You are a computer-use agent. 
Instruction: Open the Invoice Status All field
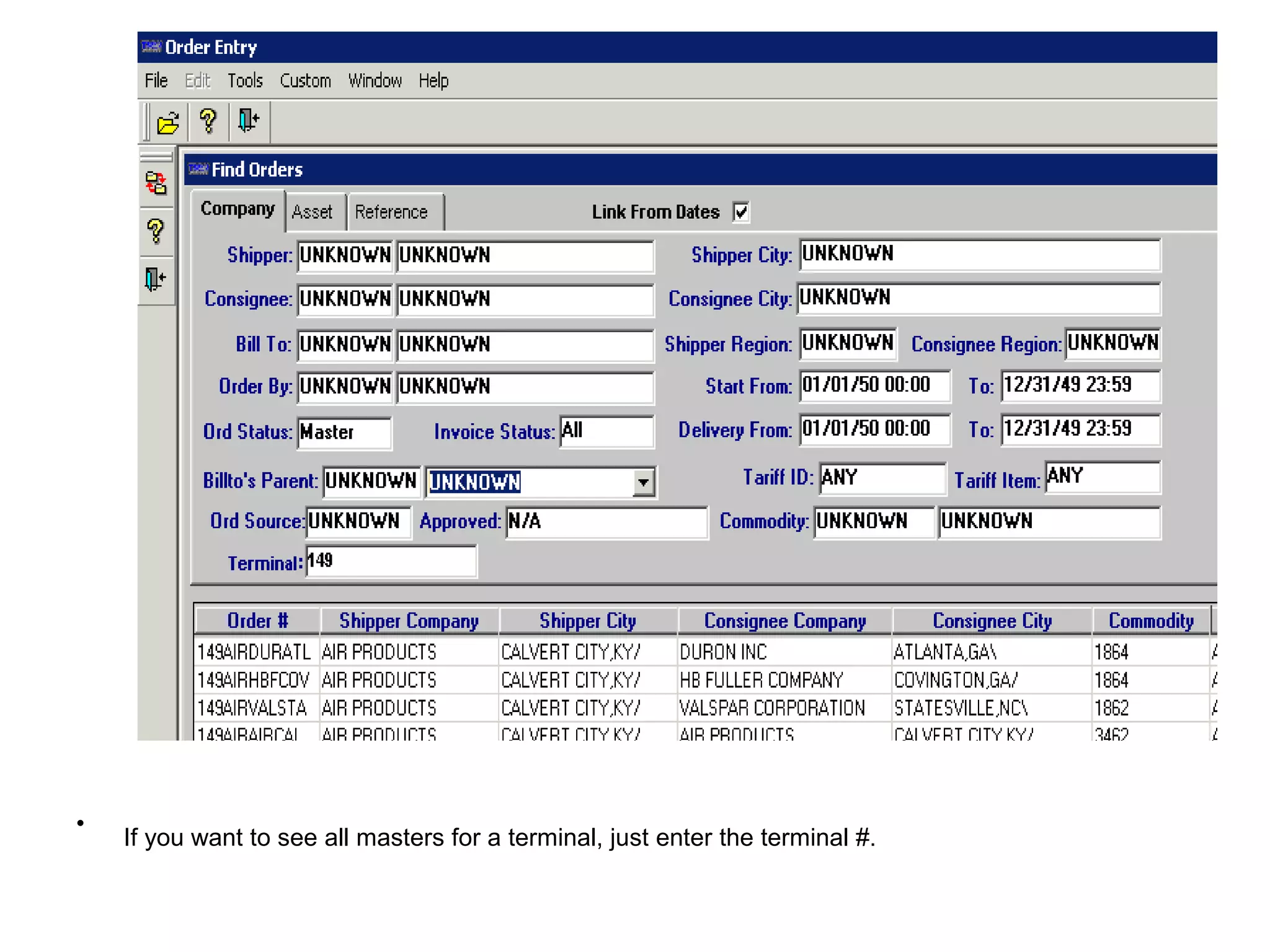click(x=606, y=431)
